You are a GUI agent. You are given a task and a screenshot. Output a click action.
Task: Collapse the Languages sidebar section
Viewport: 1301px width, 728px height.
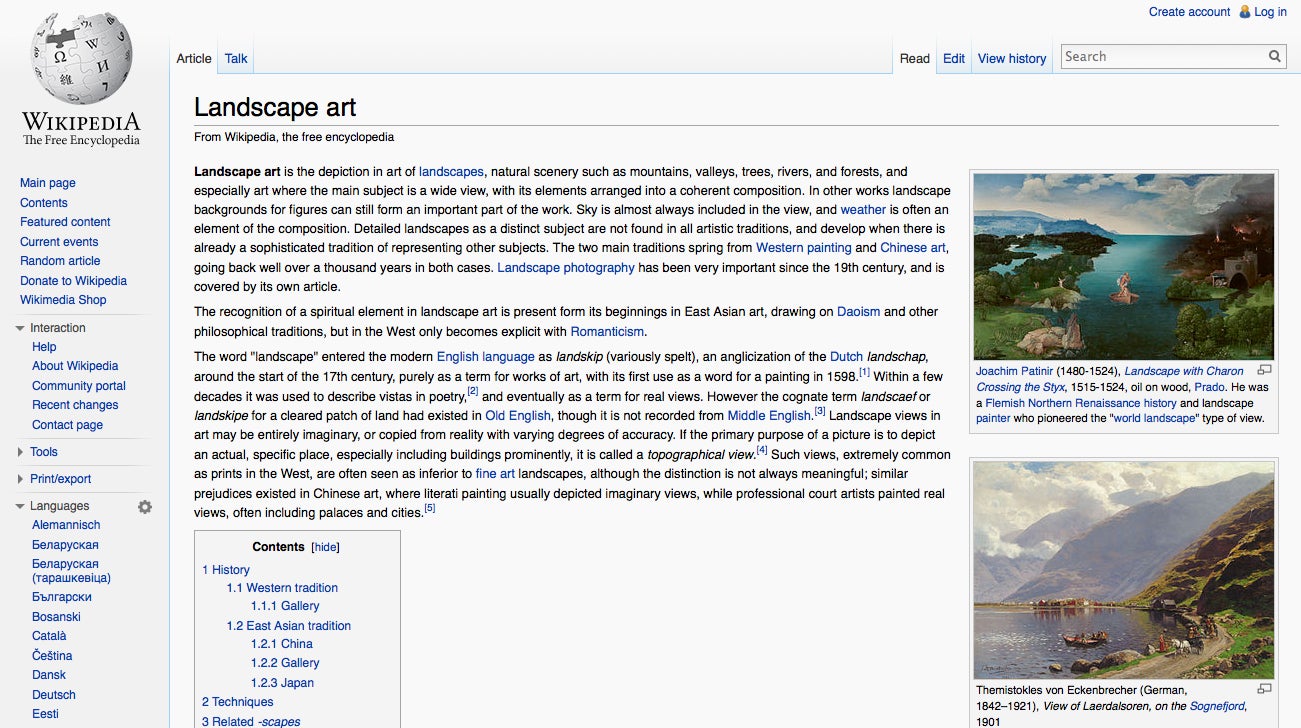(20, 506)
